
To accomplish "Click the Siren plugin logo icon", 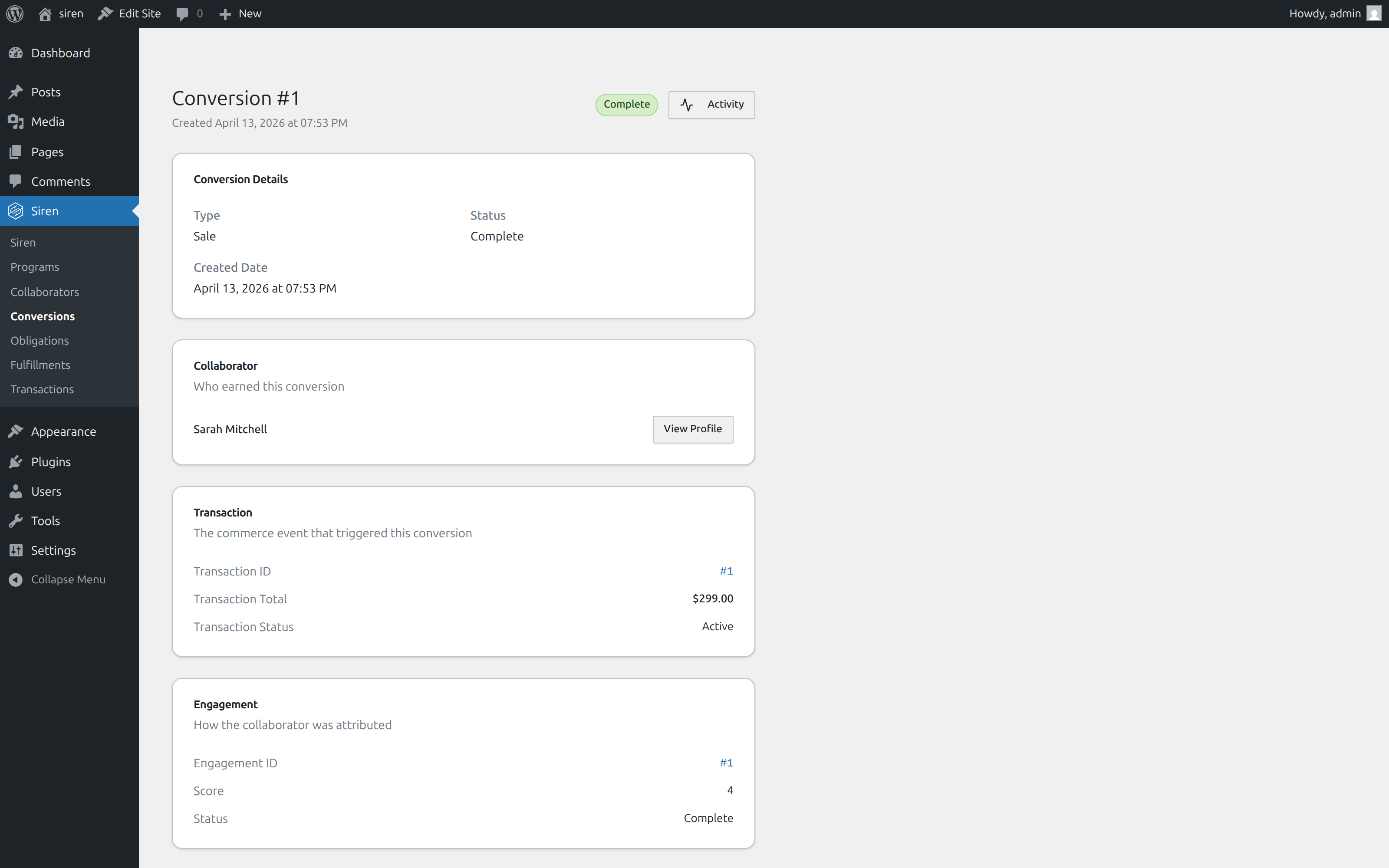I will click(16, 210).
